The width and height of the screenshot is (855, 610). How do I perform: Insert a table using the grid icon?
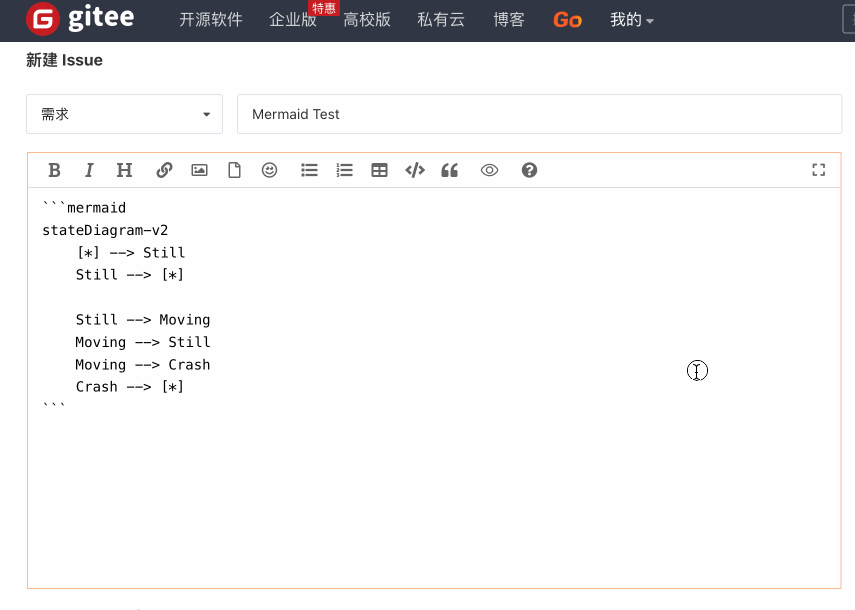click(380, 170)
